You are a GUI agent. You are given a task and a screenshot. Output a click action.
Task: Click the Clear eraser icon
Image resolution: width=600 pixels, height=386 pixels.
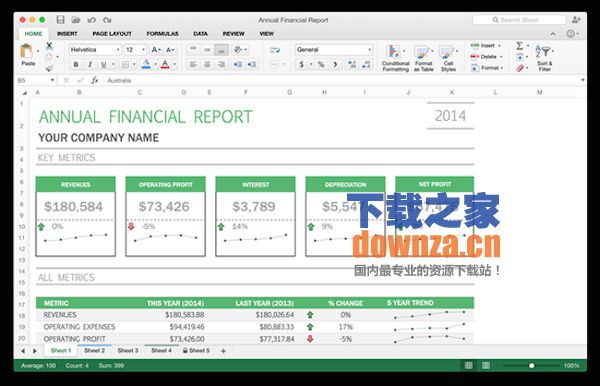pyautogui.click(x=520, y=68)
